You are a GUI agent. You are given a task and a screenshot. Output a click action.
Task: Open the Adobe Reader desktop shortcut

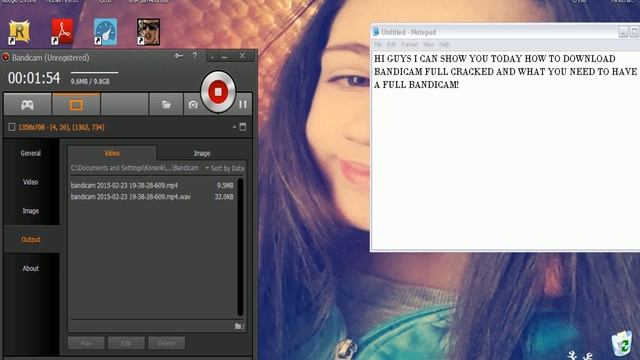pos(62,31)
